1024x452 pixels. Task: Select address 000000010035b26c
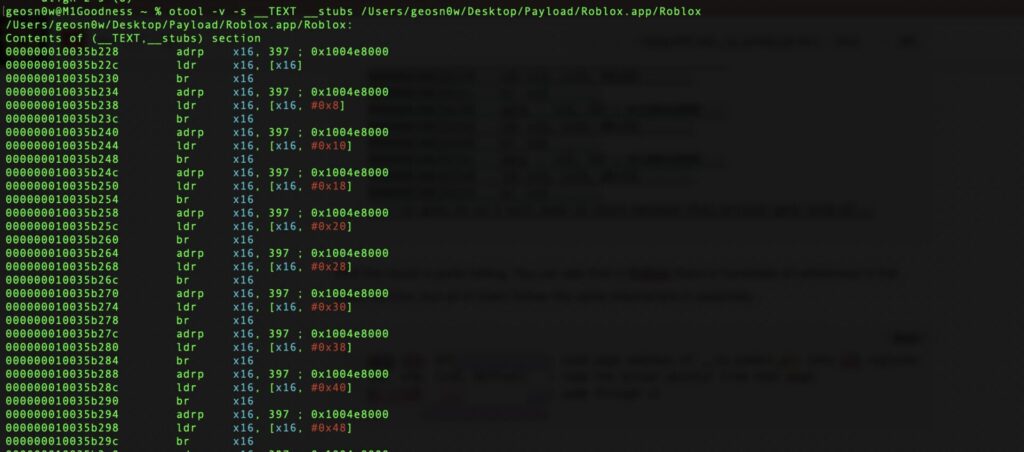click(x=63, y=280)
